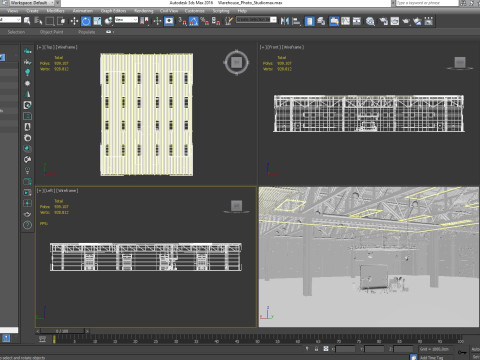Open the Create menu
This screenshot has width=480, height=360.
pyautogui.click(x=32, y=11)
